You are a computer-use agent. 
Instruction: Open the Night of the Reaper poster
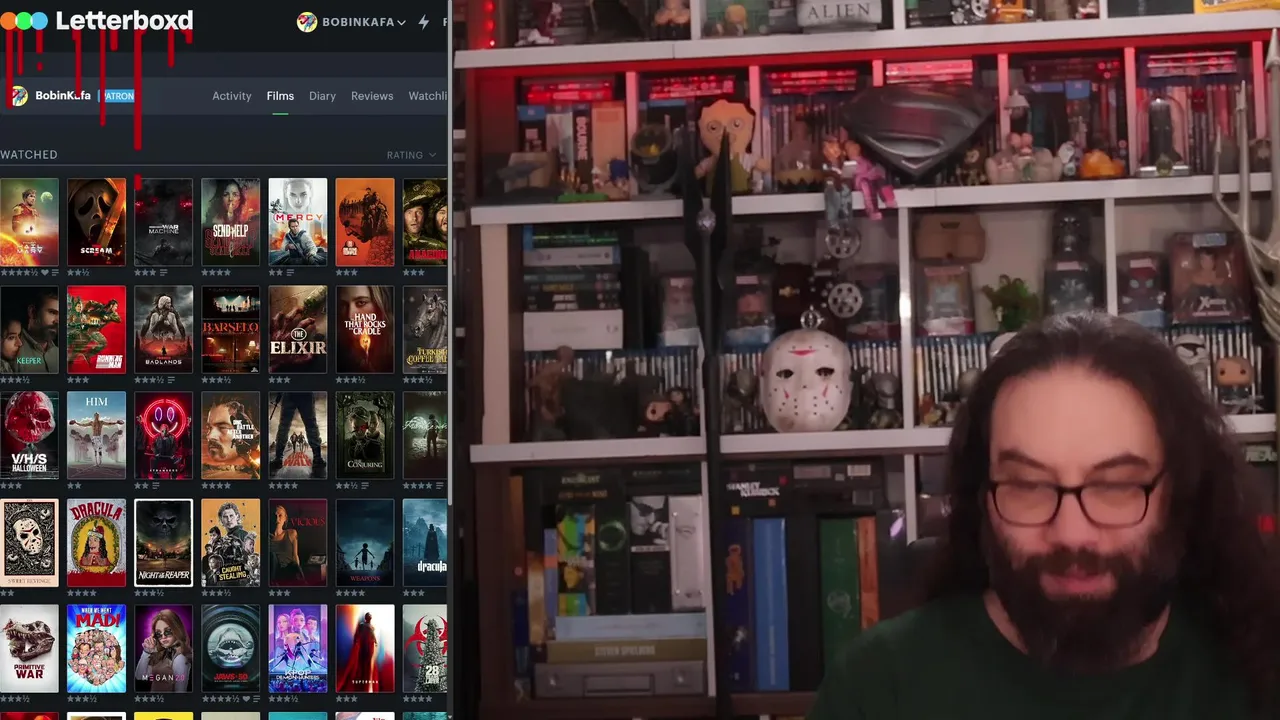164,543
